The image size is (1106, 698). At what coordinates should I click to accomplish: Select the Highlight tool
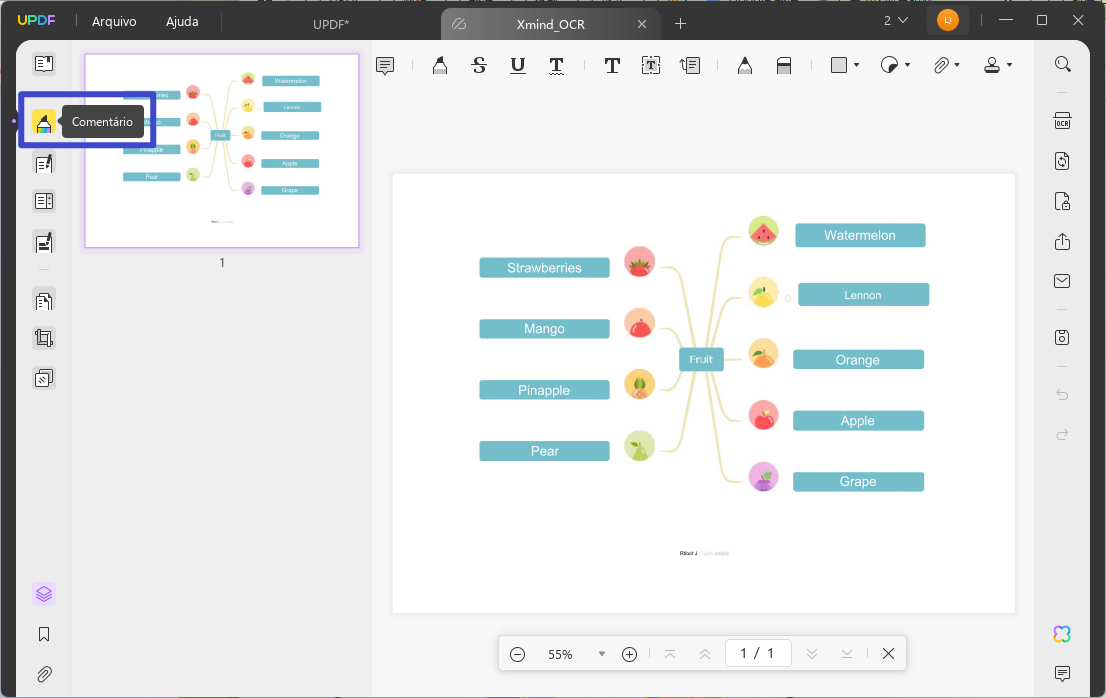(440, 66)
